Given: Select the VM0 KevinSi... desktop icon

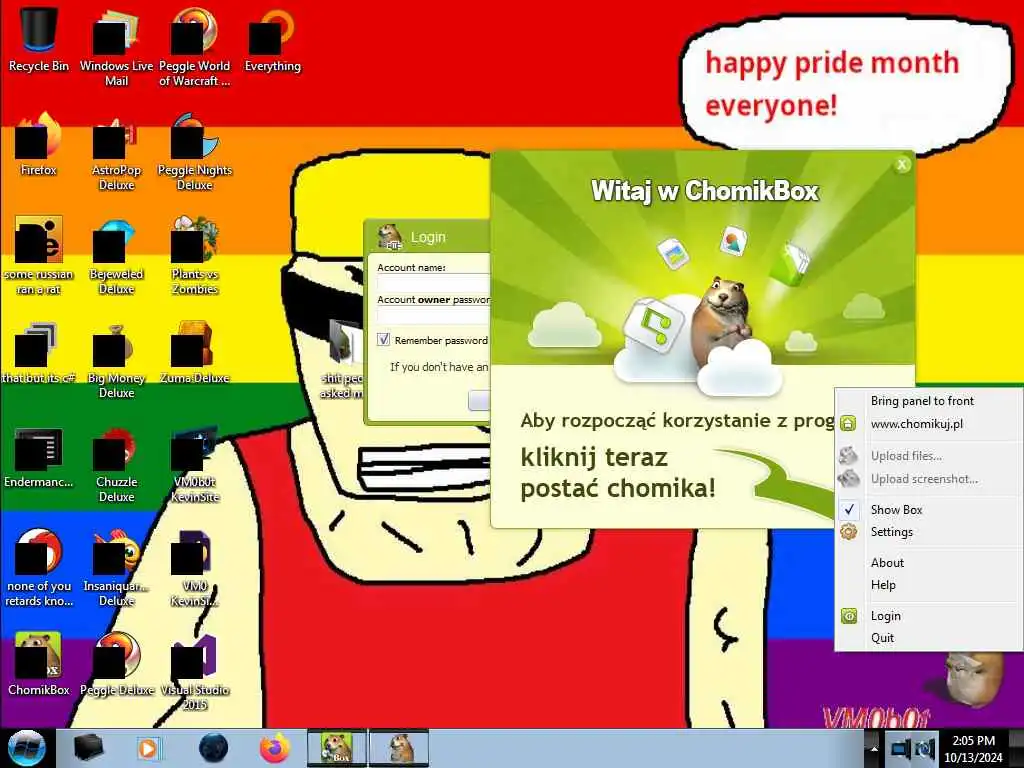Looking at the screenshot, I should 195,567.
